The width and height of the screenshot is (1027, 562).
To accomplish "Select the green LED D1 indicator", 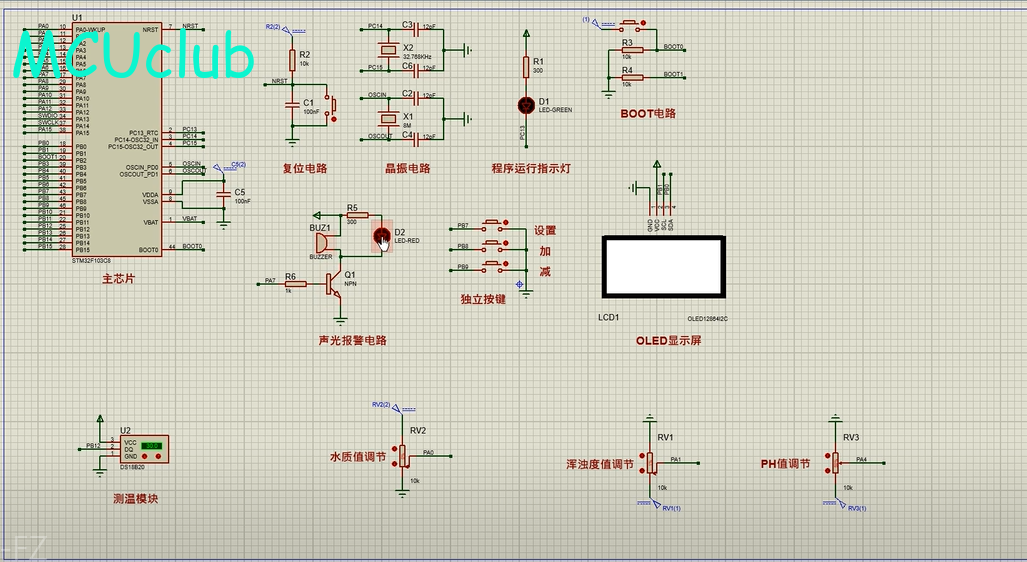I will tap(526, 105).
